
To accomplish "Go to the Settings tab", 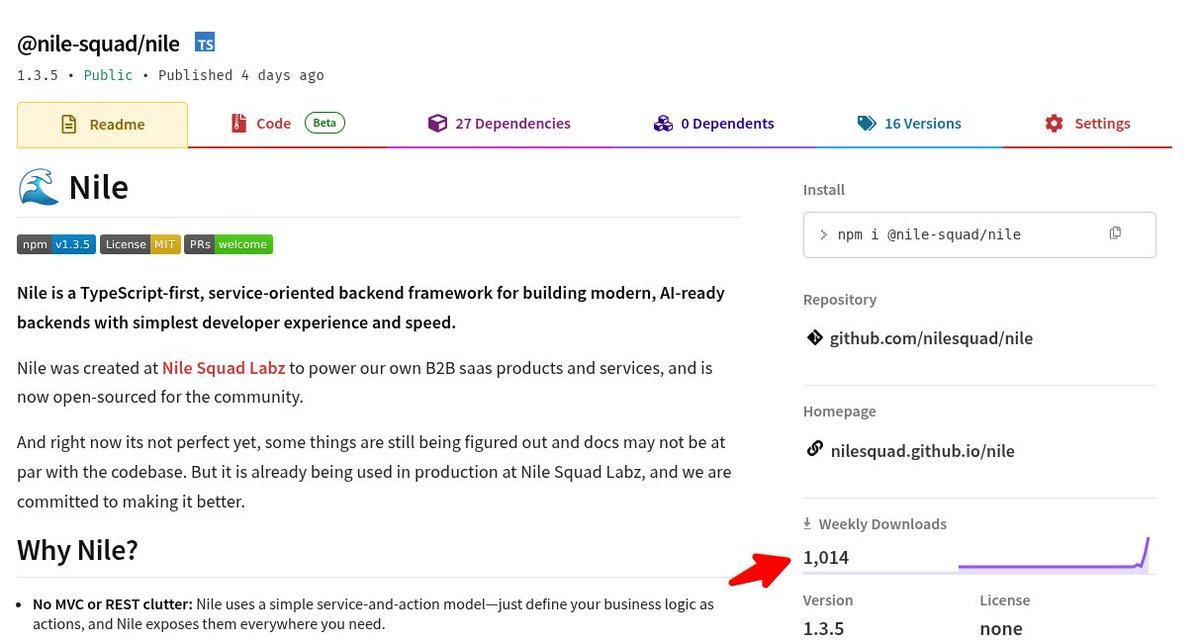I will click(1087, 124).
